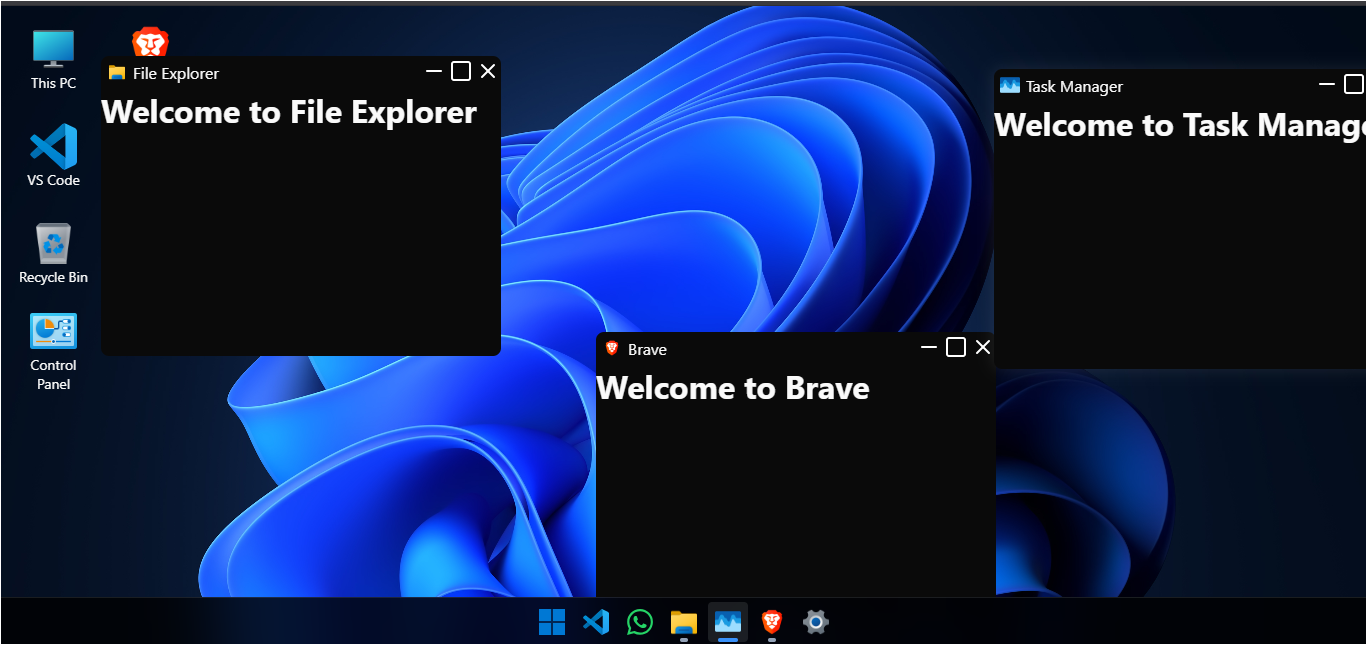Click the Brave icon in the taskbar
This screenshot has height=645, width=1367.
click(x=771, y=622)
